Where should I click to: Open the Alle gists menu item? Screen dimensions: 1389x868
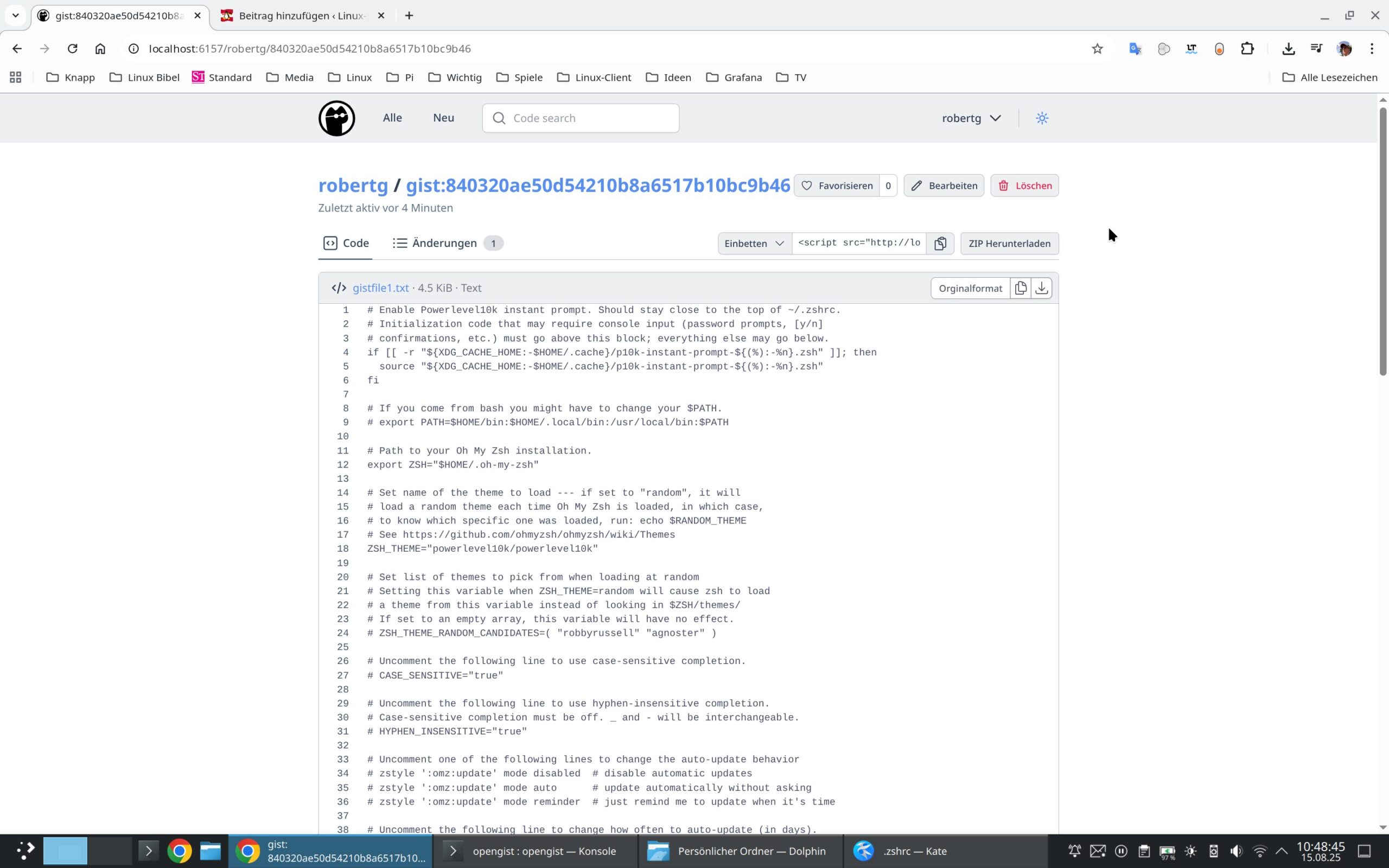click(393, 118)
